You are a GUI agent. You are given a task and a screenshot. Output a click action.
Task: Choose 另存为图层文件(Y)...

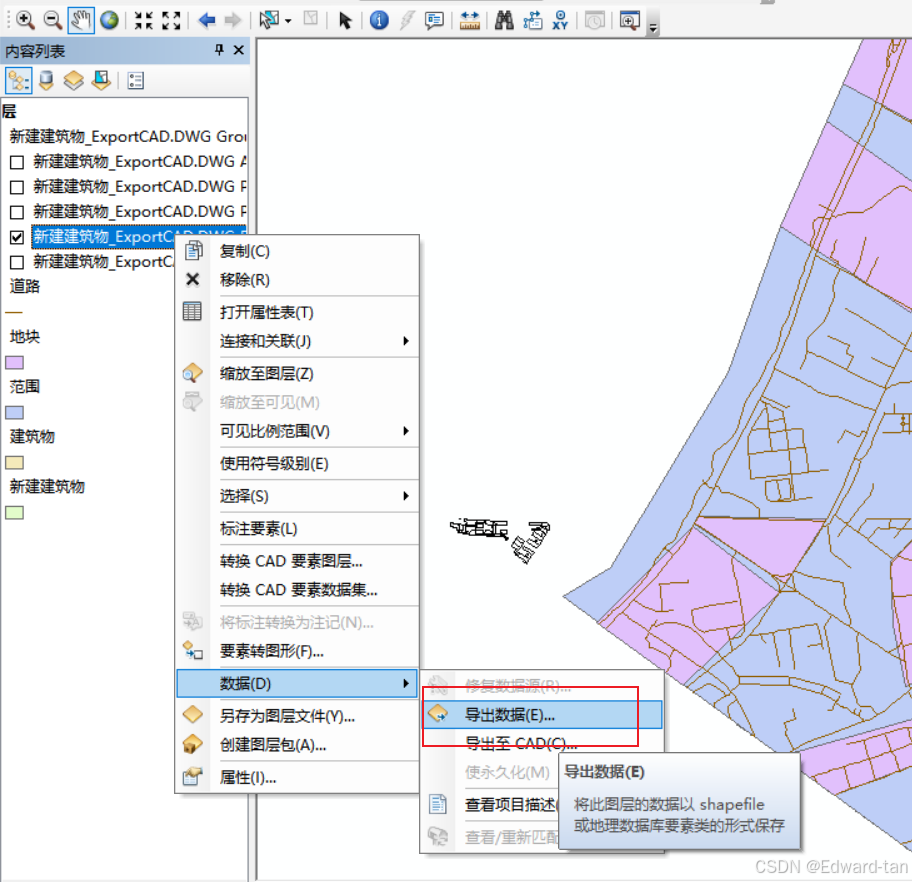point(297,716)
